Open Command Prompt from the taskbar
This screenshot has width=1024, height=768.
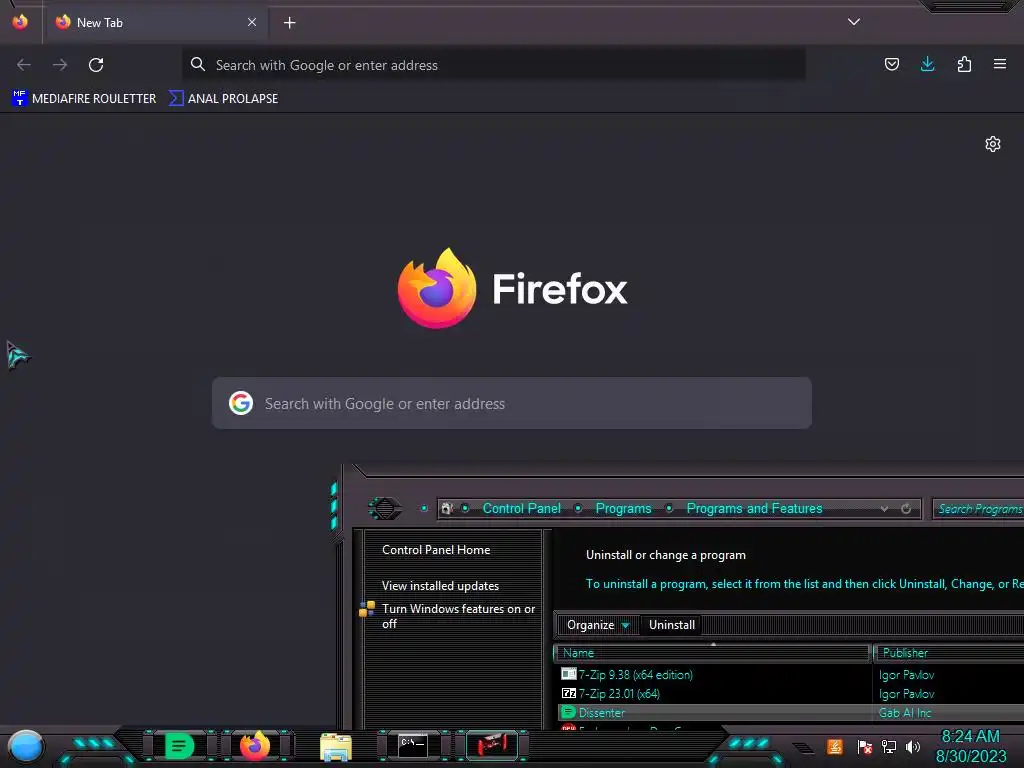(413, 745)
